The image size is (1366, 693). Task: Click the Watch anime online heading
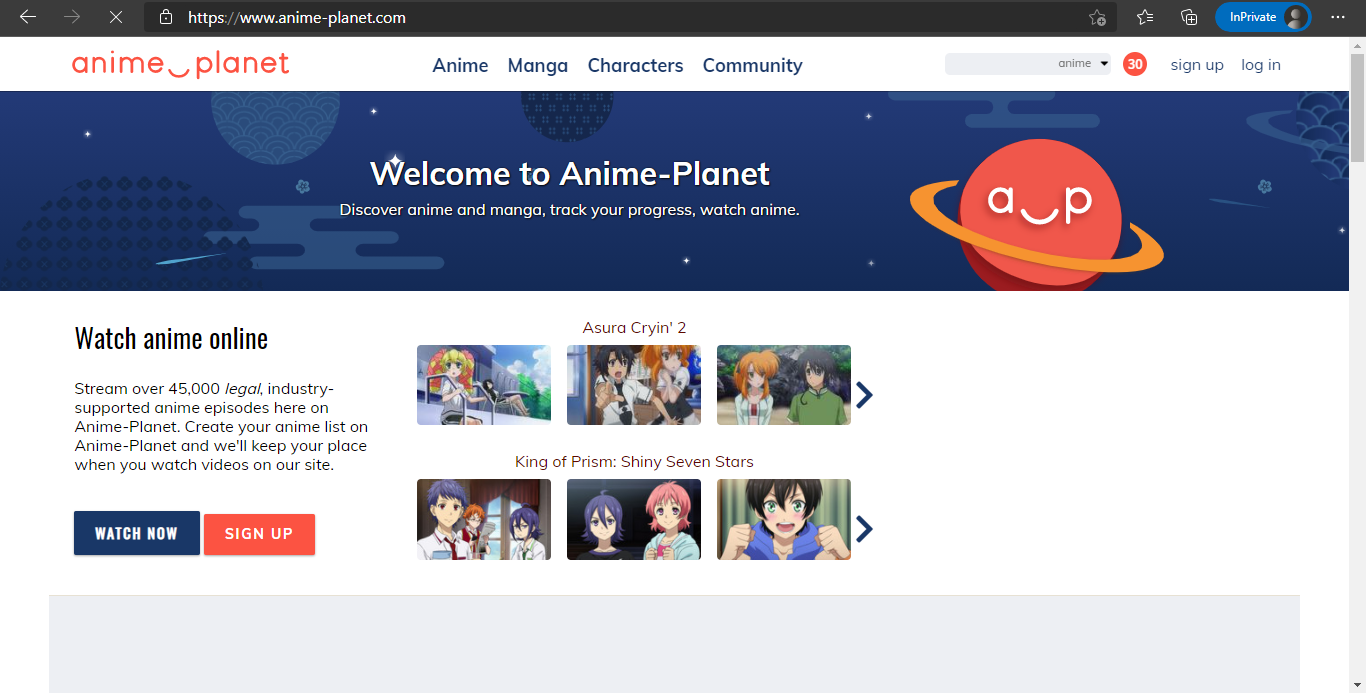pos(171,339)
